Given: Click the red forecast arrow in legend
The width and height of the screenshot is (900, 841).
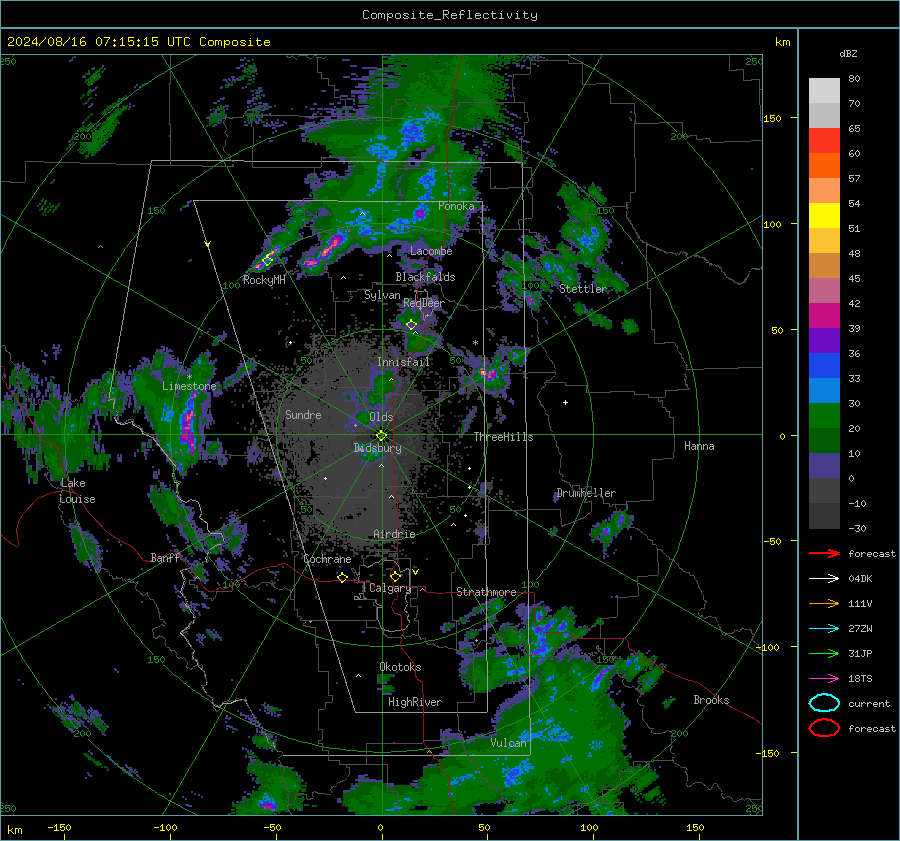Looking at the screenshot, I should [x=824, y=553].
